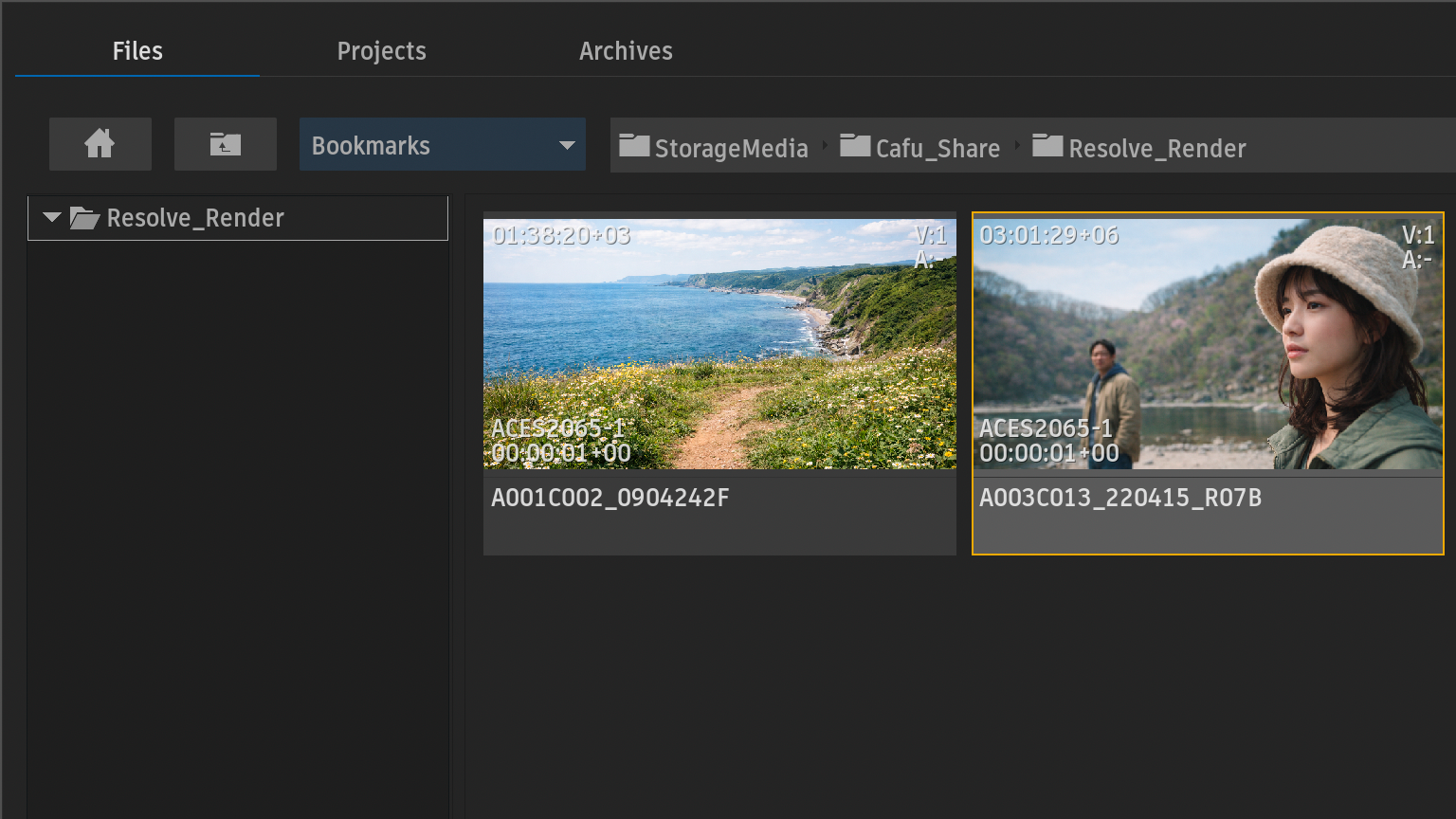This screenshot has width=1456, height=819.
Task: Click the Home directory icon button
Action: point(100,144)
